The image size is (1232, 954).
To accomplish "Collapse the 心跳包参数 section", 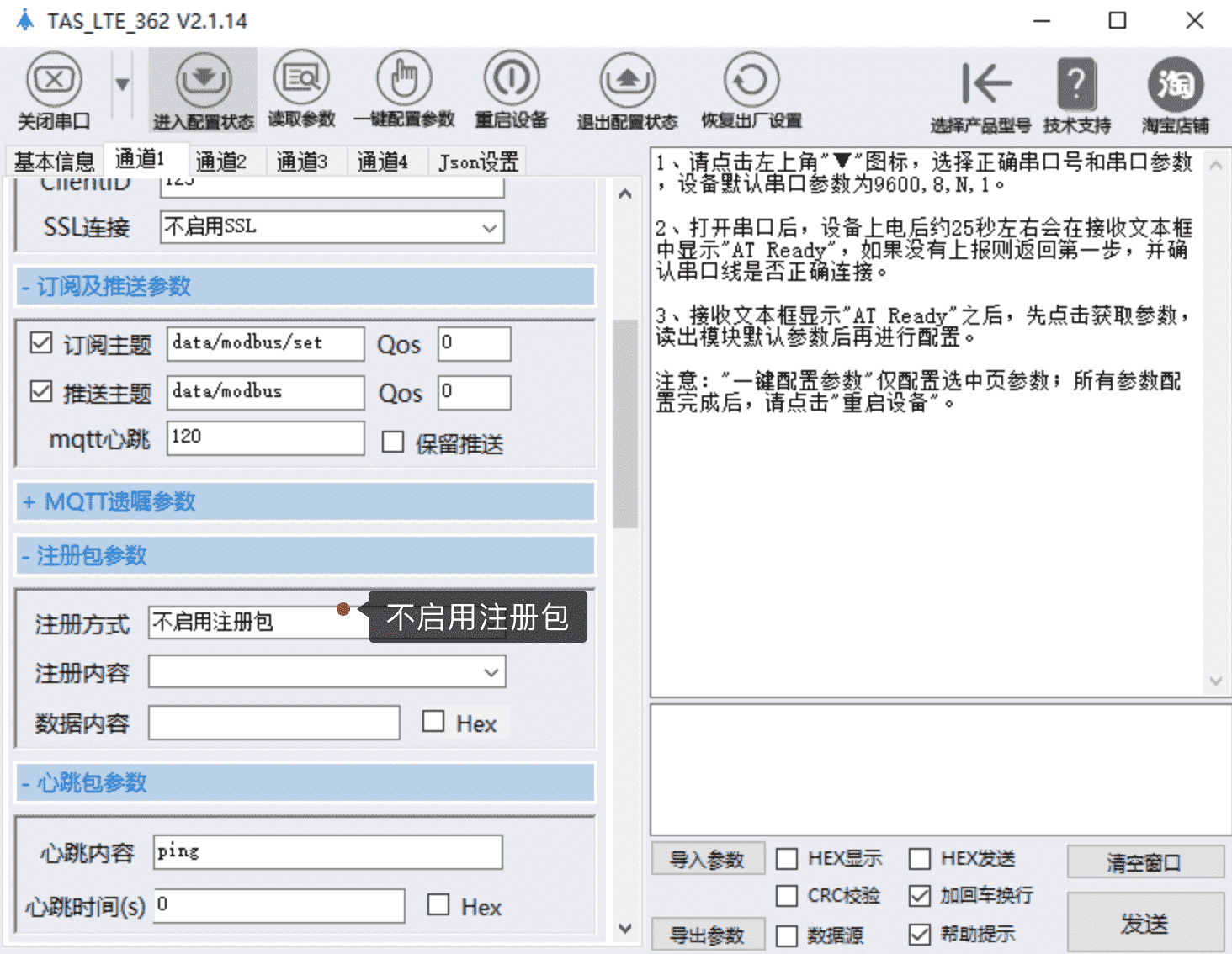I will [x=305, y=782].
